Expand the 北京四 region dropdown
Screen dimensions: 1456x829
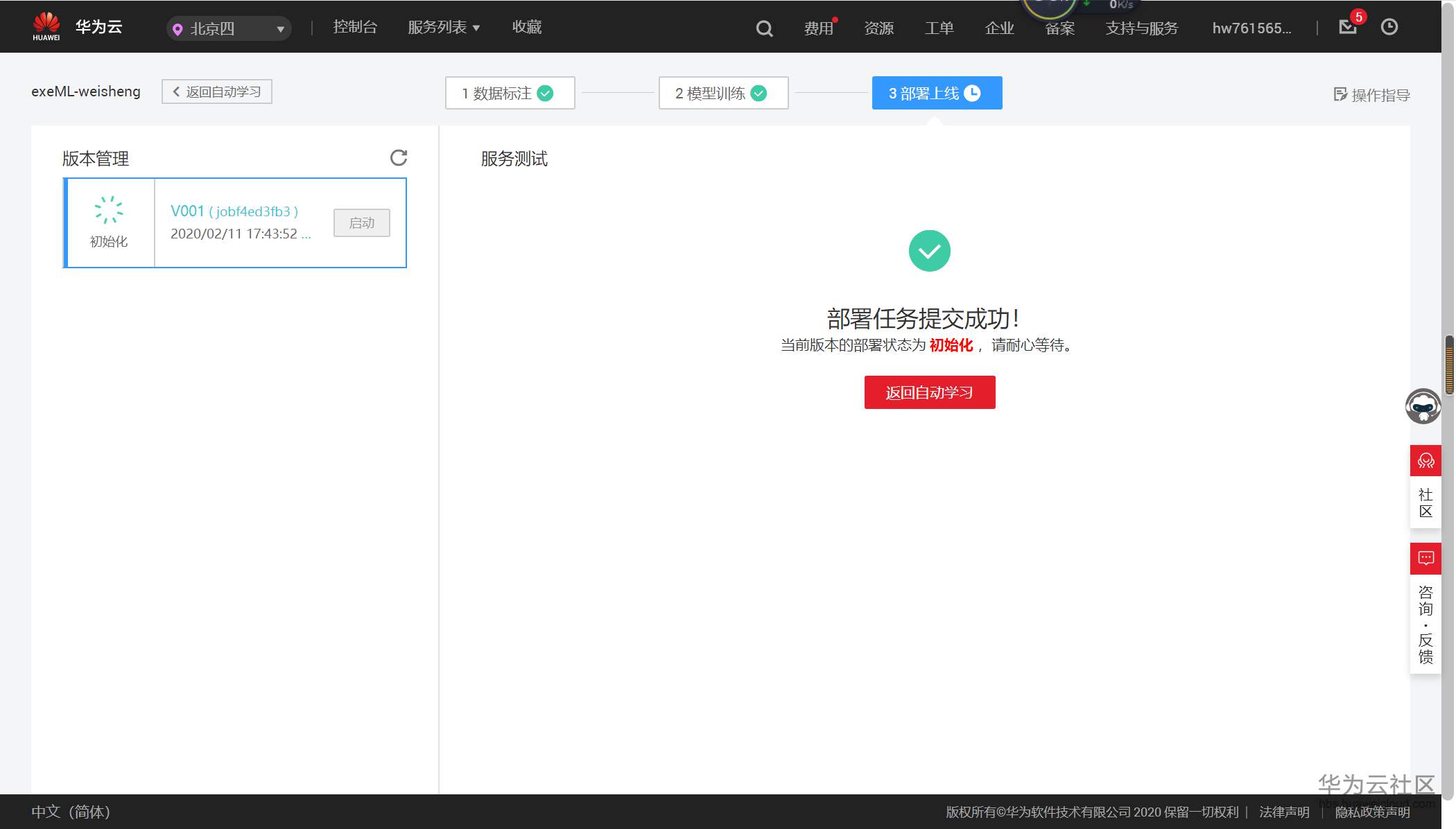[x=229, y=28]
